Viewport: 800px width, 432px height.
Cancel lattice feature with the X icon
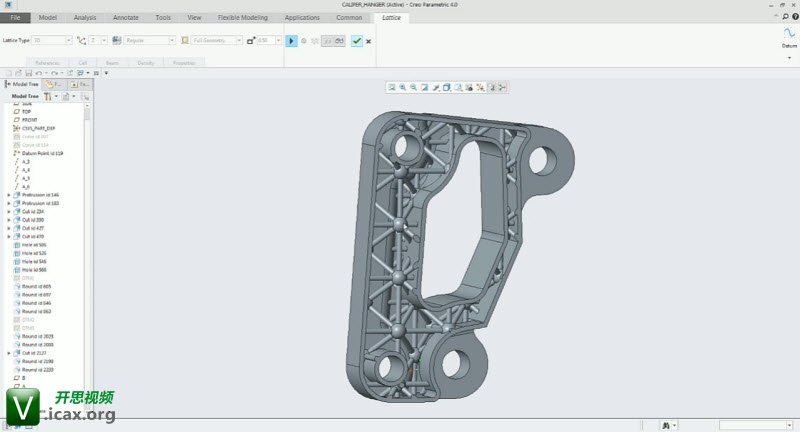(369, 41)
